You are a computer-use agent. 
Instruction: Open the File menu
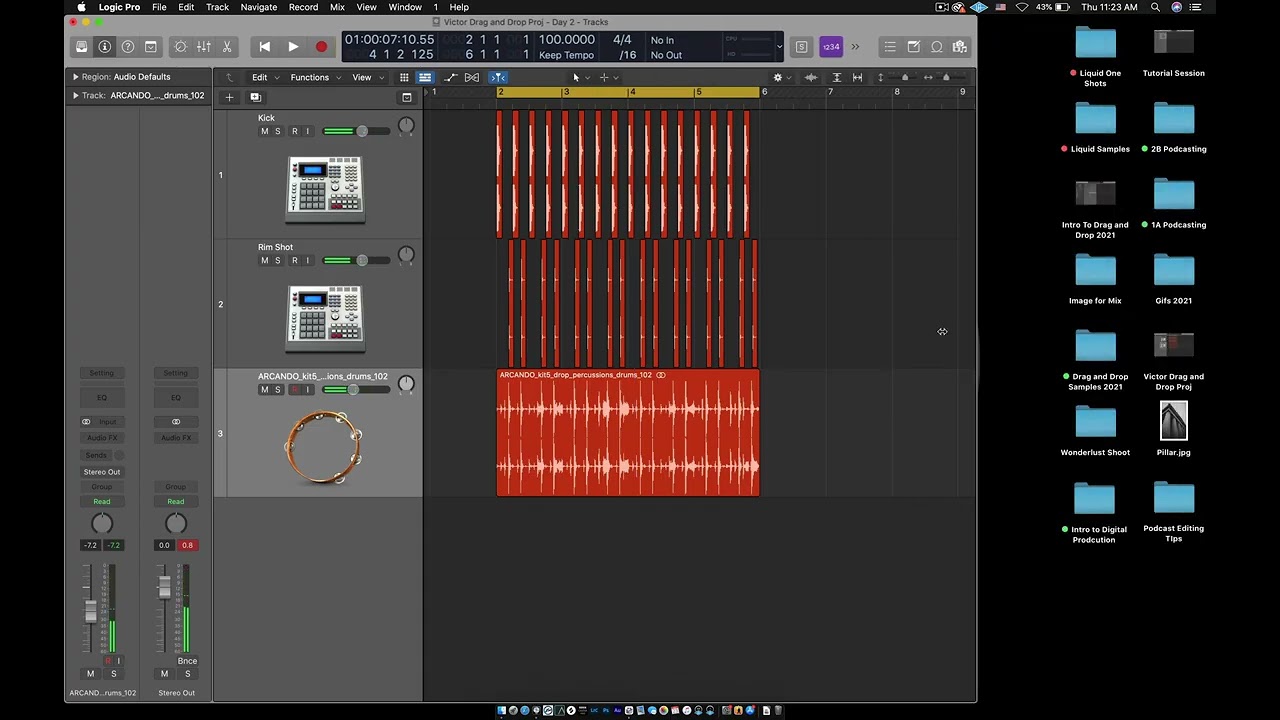(x=159, y=7)
